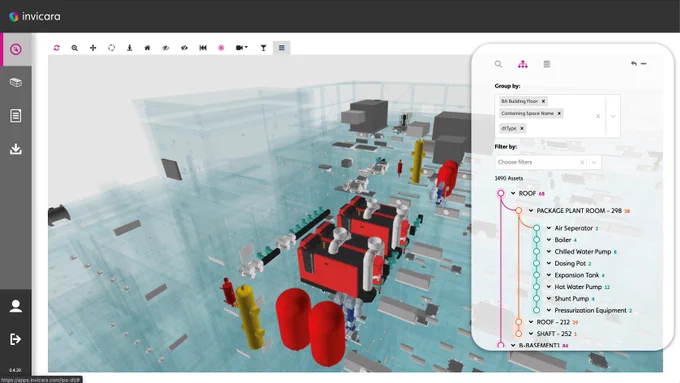The image size is (680, 383).
Task: Switch to the stacked list tab
Action: click(x=547, y=64)
